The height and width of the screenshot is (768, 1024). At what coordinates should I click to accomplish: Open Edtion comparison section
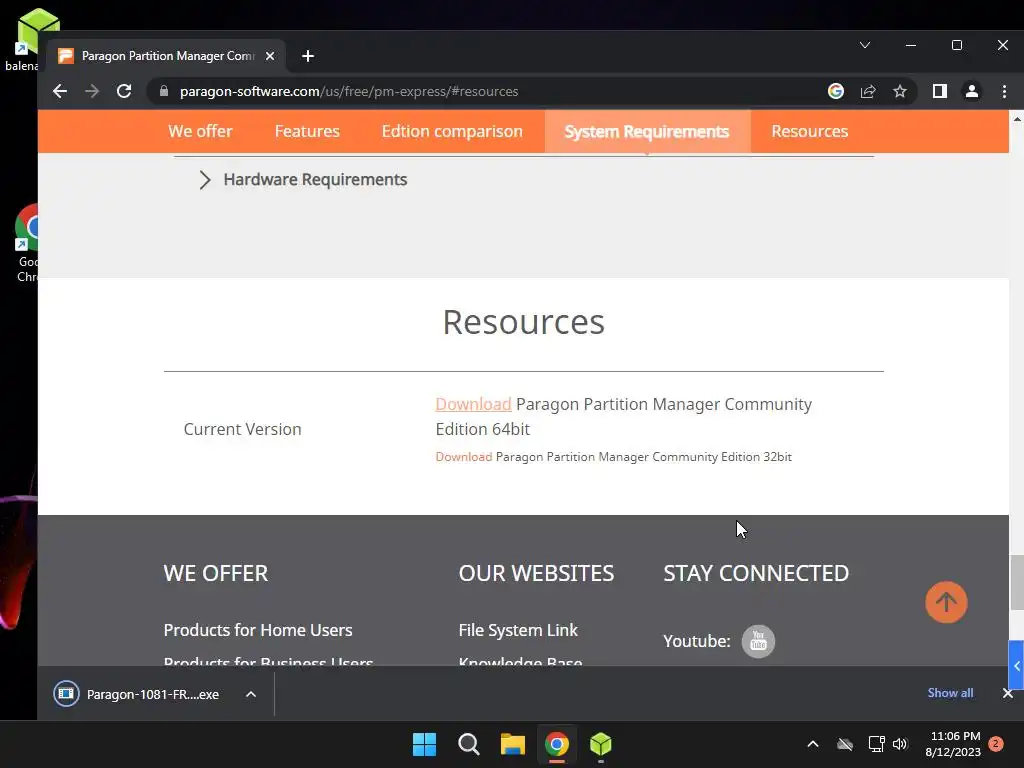pos(452,131)
